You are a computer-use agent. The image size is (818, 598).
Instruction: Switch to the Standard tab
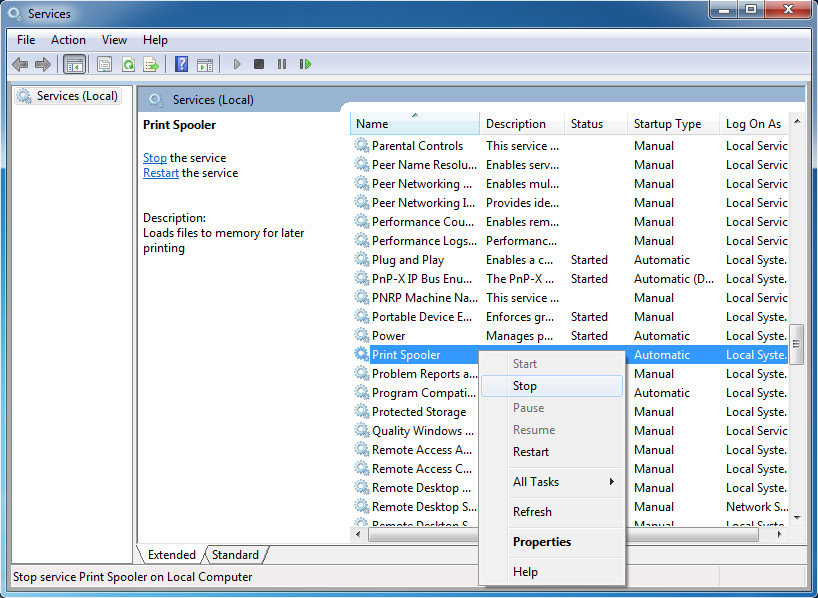click(x=235, y=555)
